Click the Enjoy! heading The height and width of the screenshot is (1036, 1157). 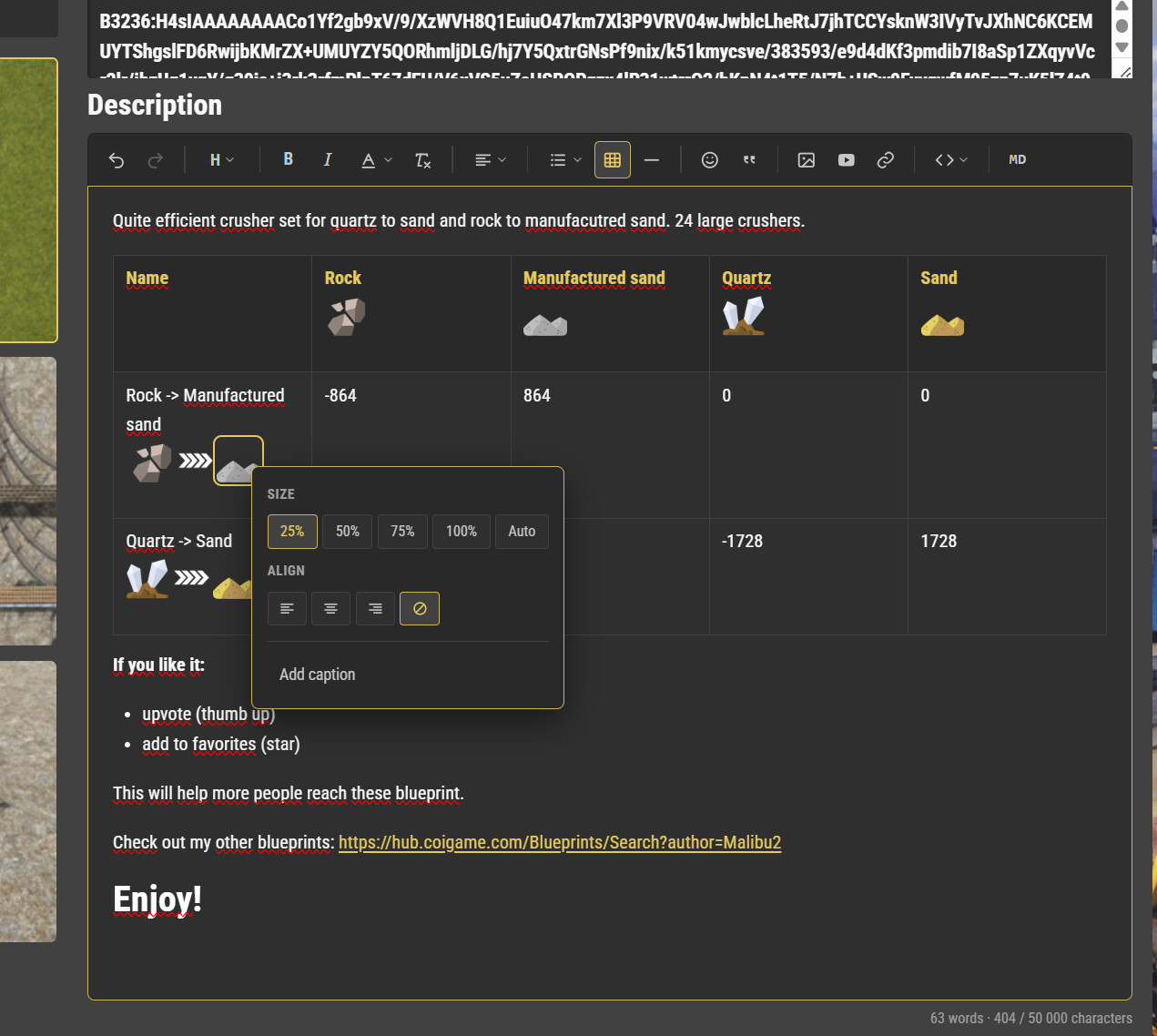coord(157,899)
